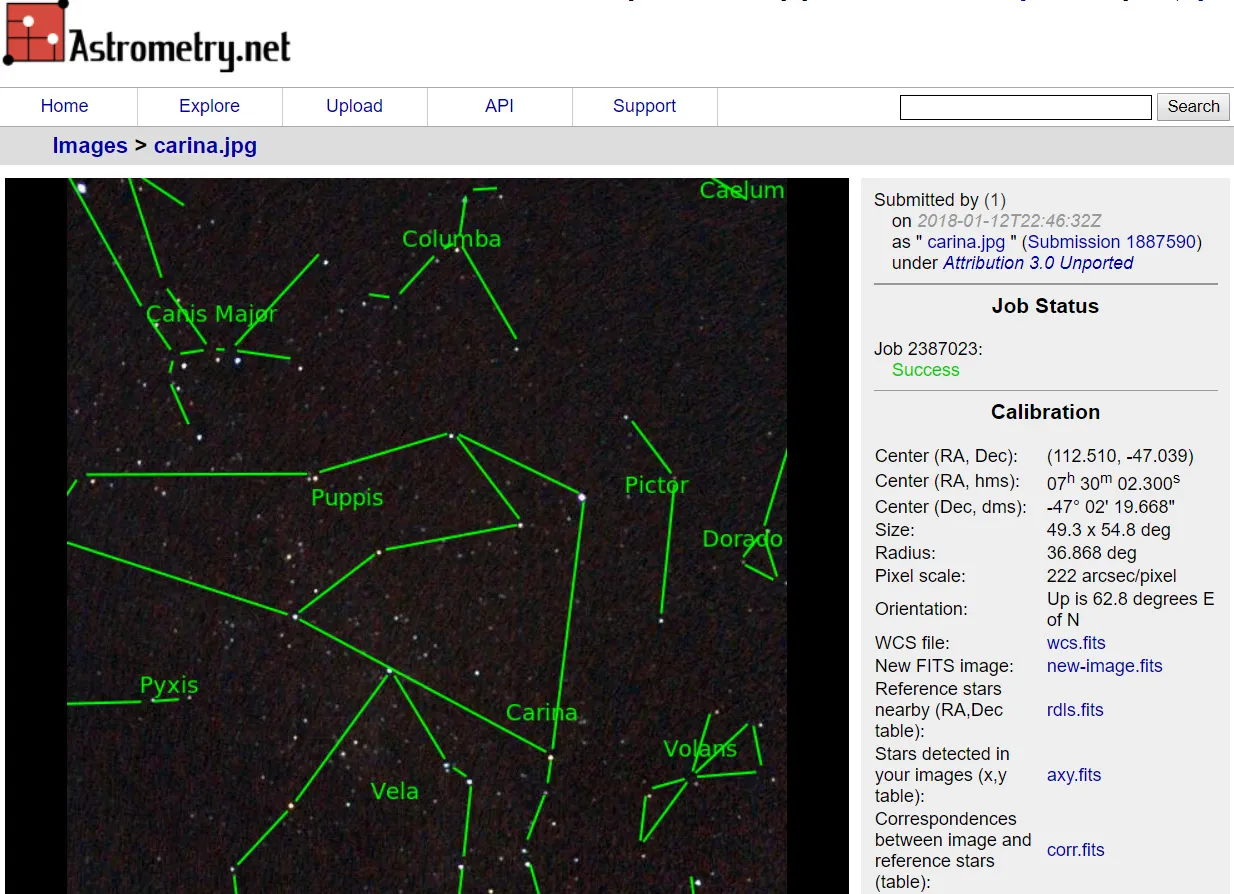Click the Job 2387023 label
This screenshot has width=1234, height=894.
click(x=928, y=349)
